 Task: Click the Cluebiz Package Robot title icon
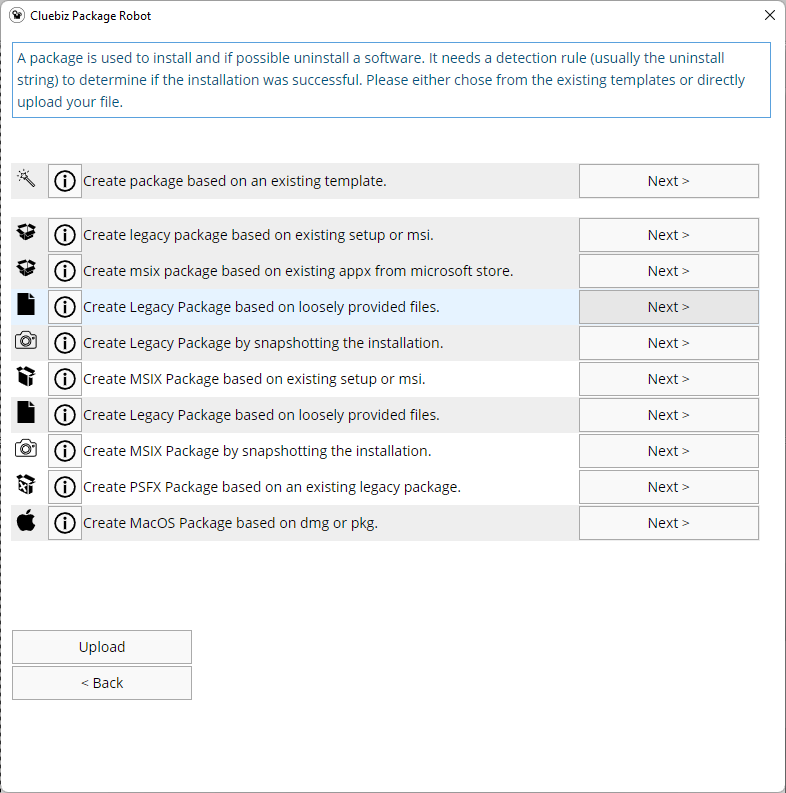16,16
